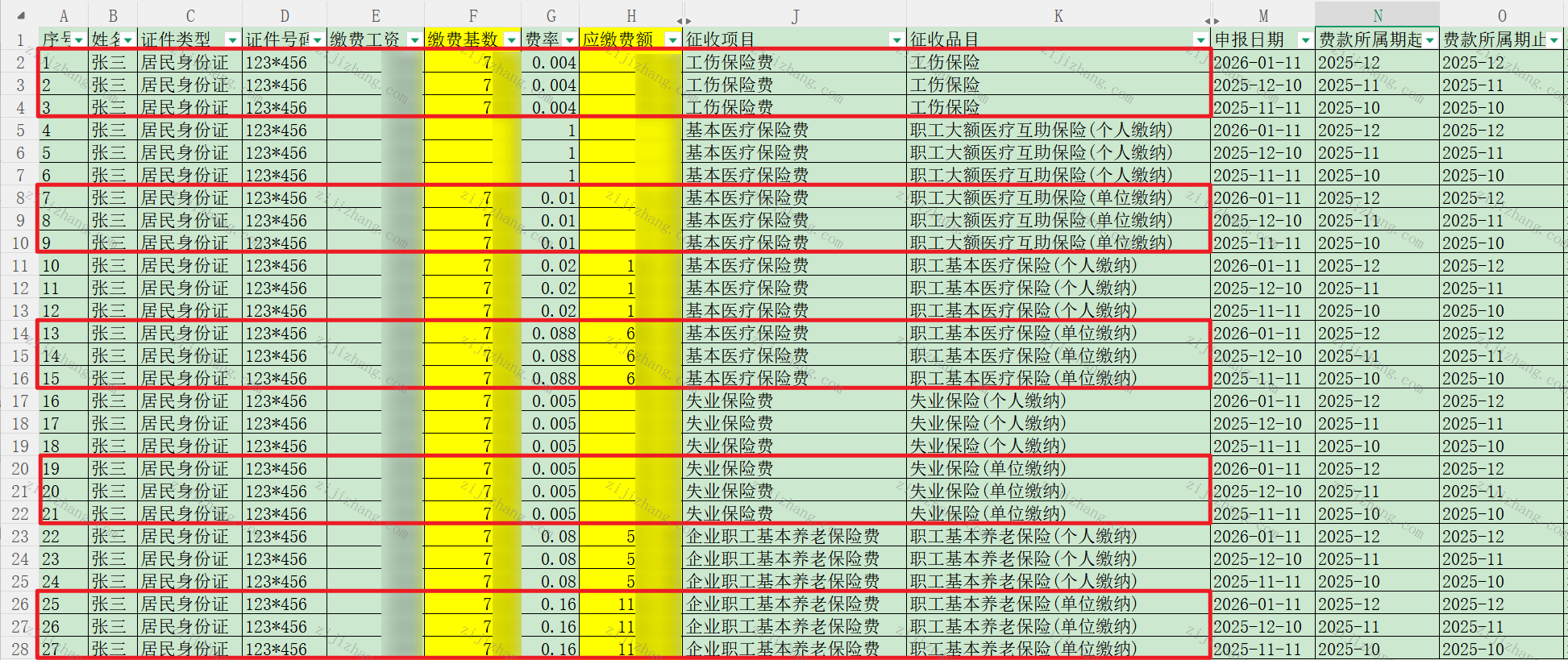Open the 缴费工资 filter arrow

point(414,39)
